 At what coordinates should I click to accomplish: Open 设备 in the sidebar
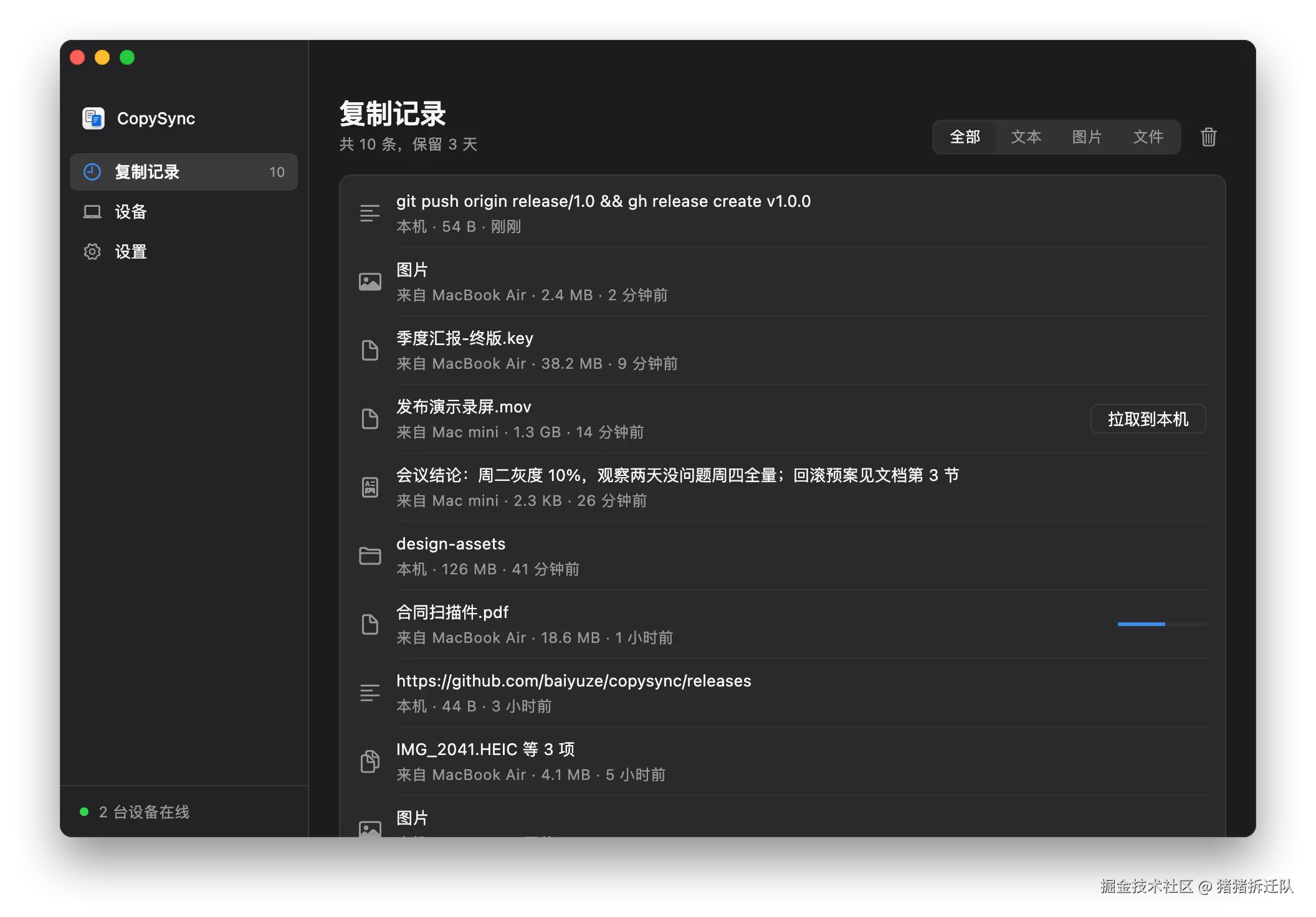point(184,212)
